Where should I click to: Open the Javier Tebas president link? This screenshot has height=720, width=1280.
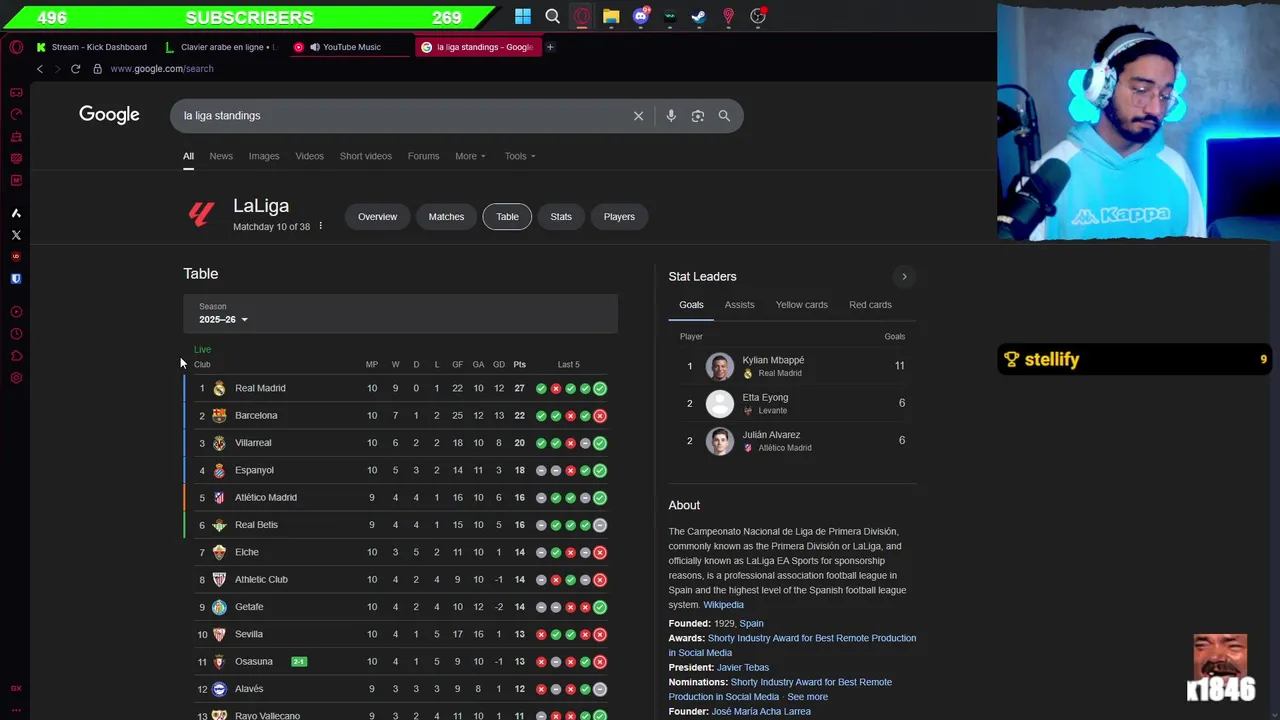(x=742, y=667)
